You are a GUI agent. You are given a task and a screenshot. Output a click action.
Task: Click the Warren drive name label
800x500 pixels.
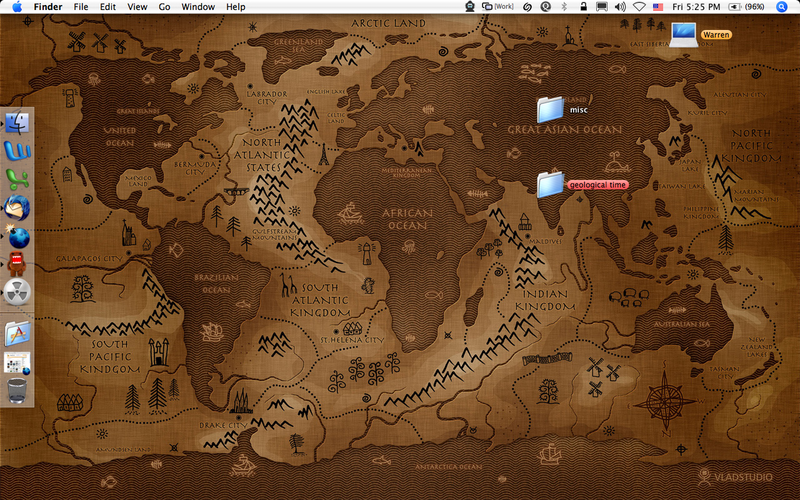(x=716, y=35)
